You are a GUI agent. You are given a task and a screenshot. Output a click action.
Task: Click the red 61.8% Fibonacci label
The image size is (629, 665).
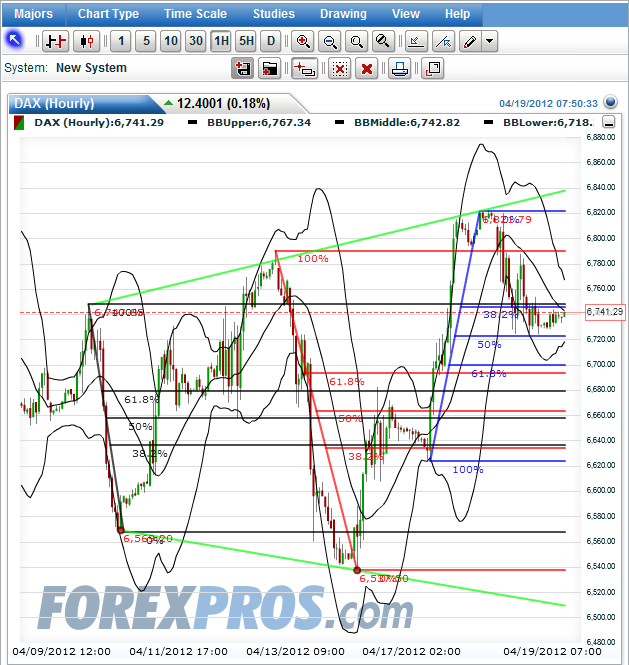point(347,382)
